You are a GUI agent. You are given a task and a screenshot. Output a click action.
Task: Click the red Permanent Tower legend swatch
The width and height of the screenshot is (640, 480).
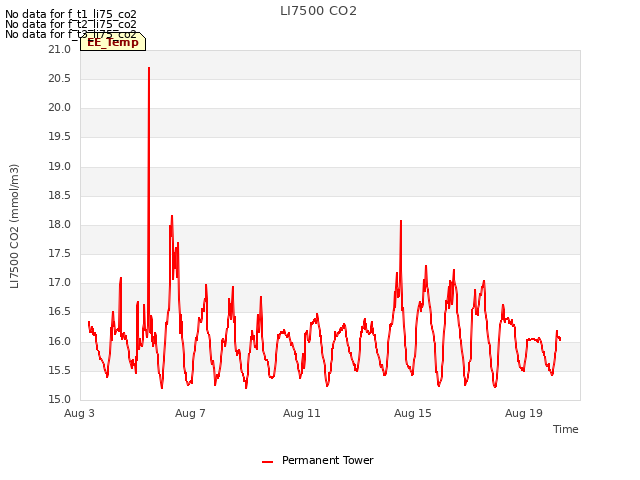click(267, 462)
